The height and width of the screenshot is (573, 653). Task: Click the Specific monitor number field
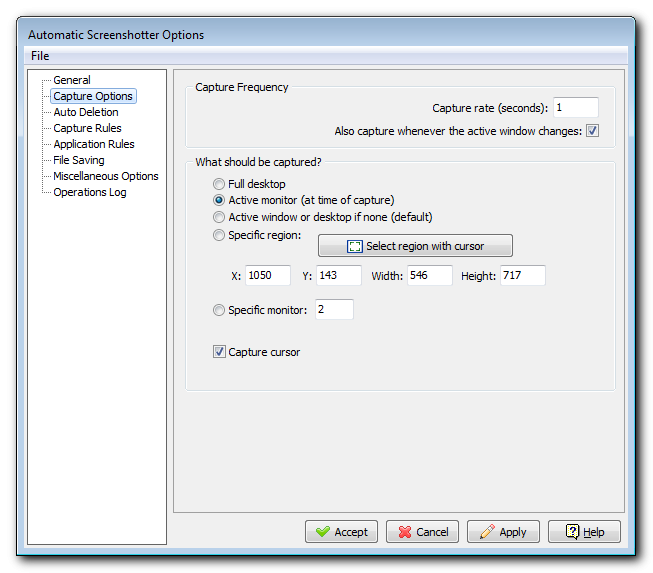coord(334,309)
